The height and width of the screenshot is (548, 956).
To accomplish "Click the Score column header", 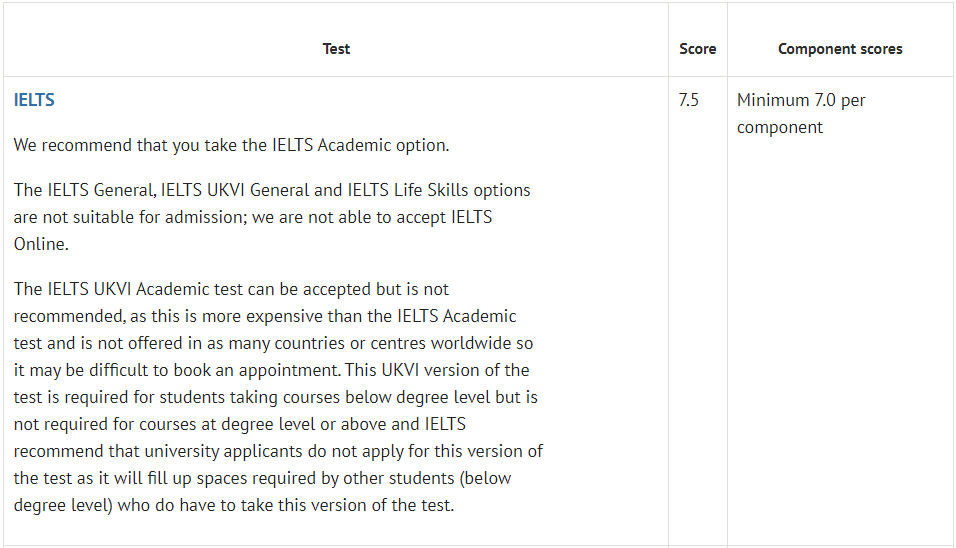I will point(697,49).
